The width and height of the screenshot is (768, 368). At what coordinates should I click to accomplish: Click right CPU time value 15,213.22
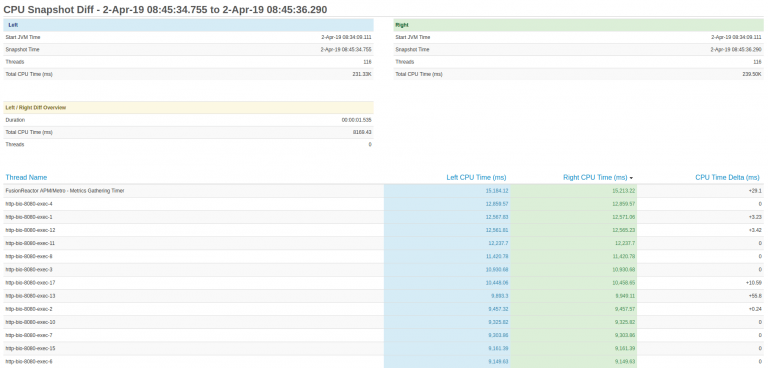point(624,191)
